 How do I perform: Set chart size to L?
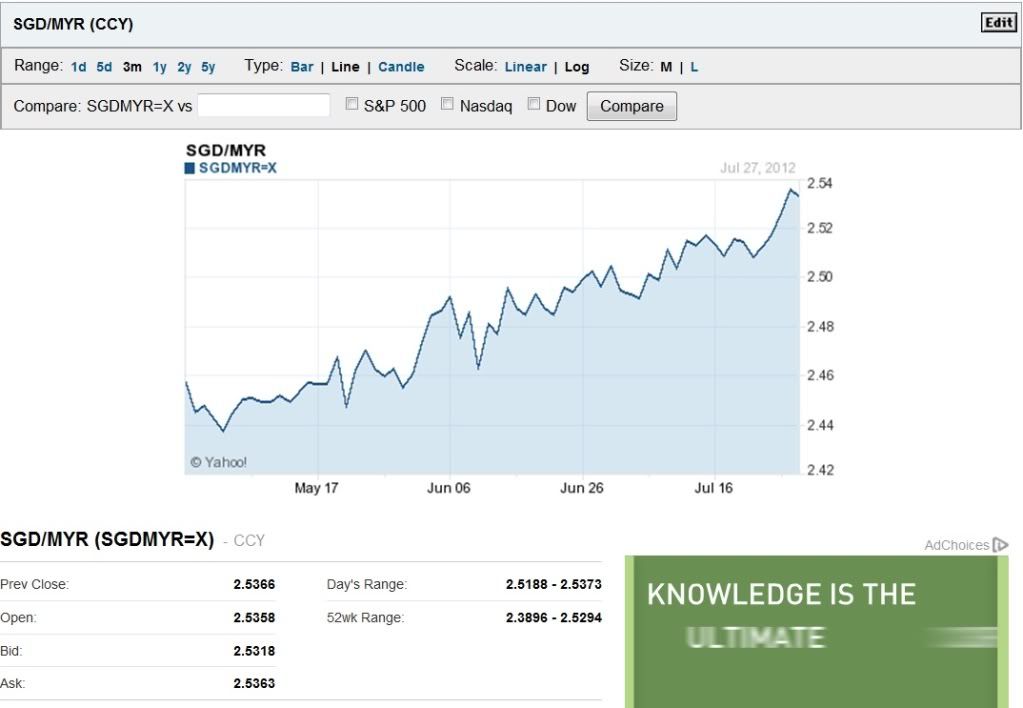click(694, 67)
